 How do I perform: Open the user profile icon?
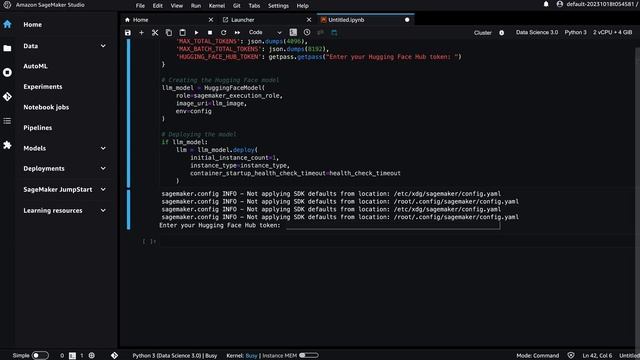tap(560, 4)
